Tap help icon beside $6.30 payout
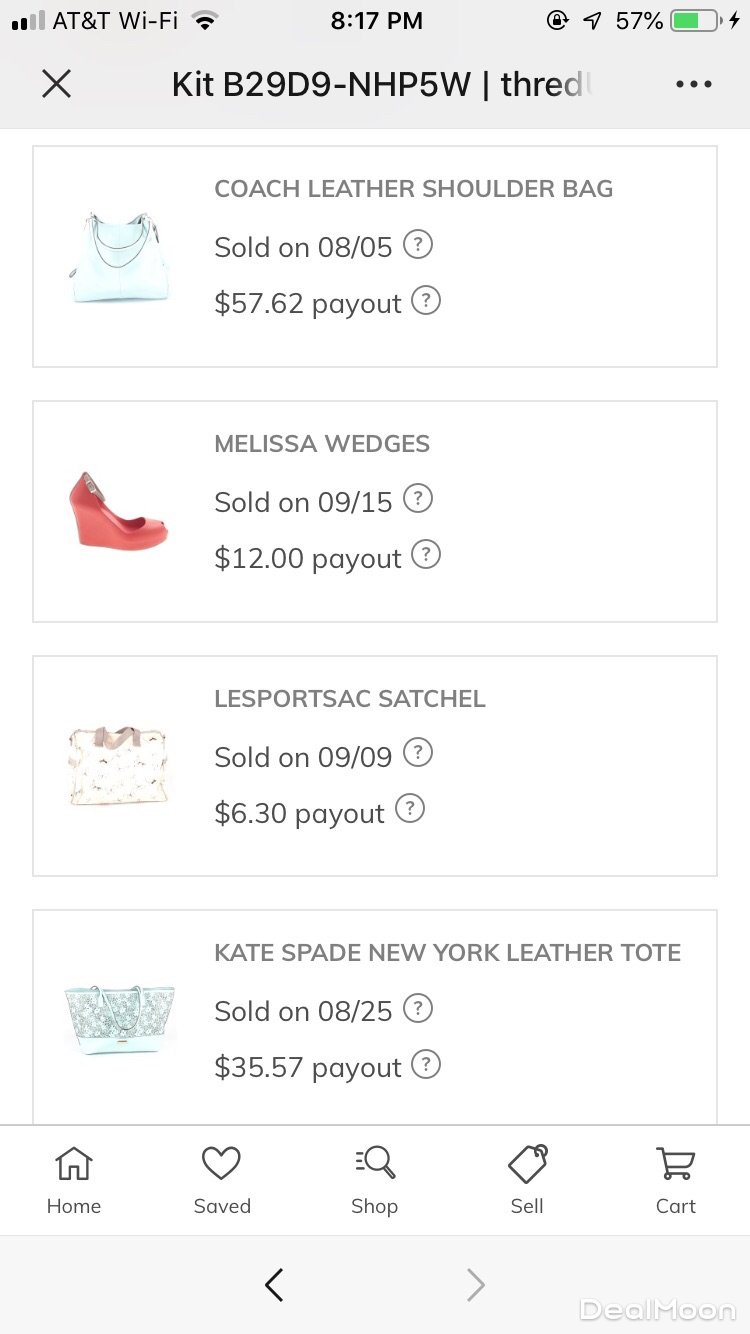750x1334 pixels. tap(410, 810)
